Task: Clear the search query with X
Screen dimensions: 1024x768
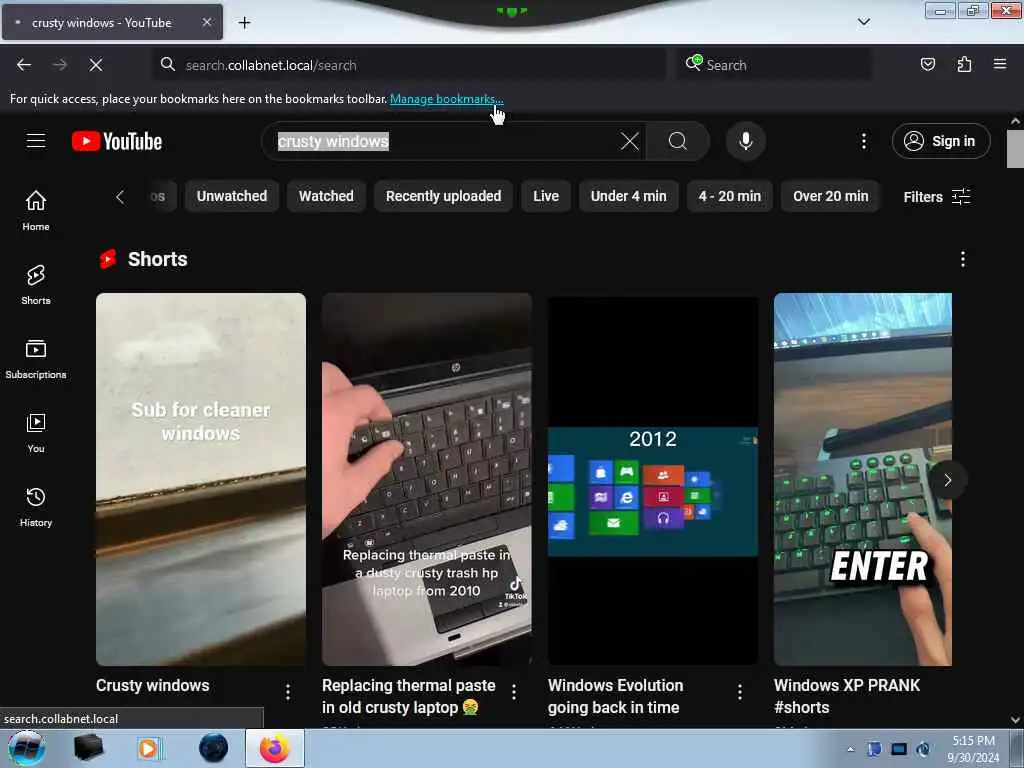Action: click(x=630, y=141)
